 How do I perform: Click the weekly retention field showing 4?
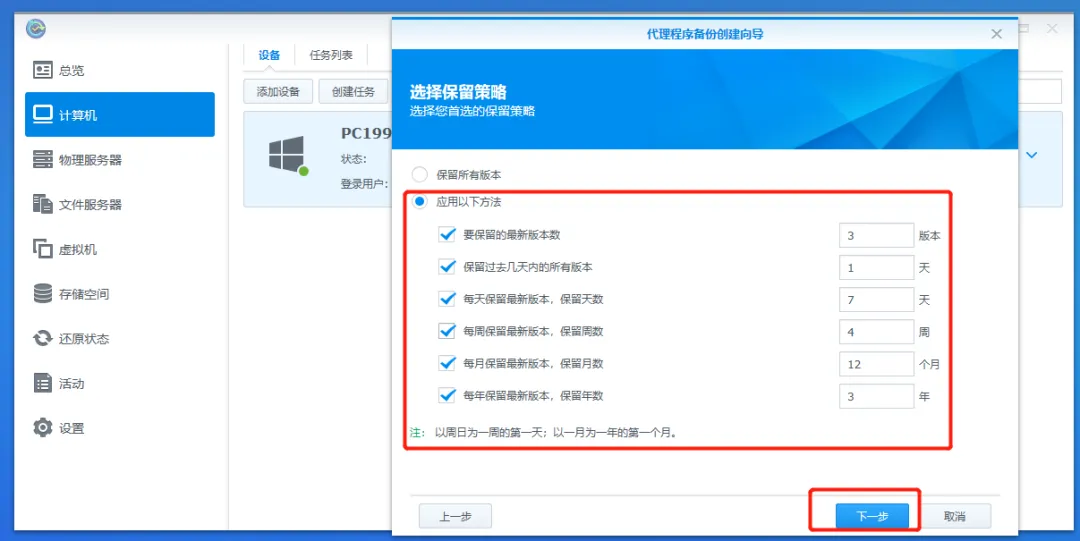pos(876,331)
